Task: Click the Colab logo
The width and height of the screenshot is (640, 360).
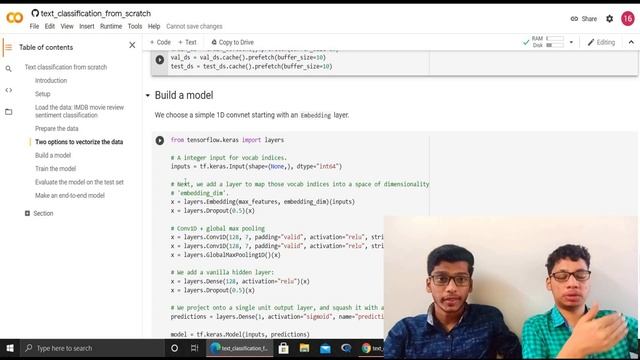Action: pos(15,18)
